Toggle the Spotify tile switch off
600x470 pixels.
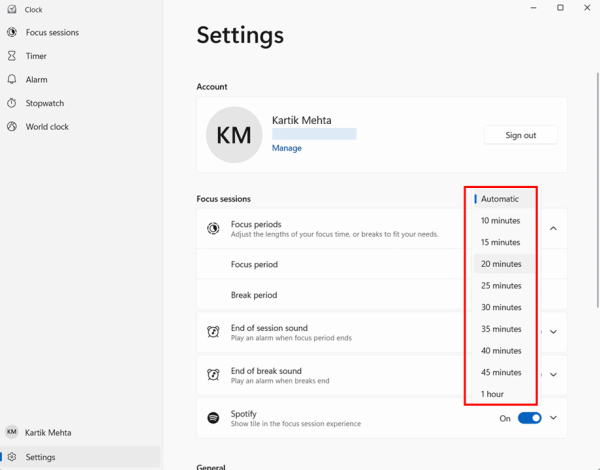pyautogui.click(x=530, y=418)
